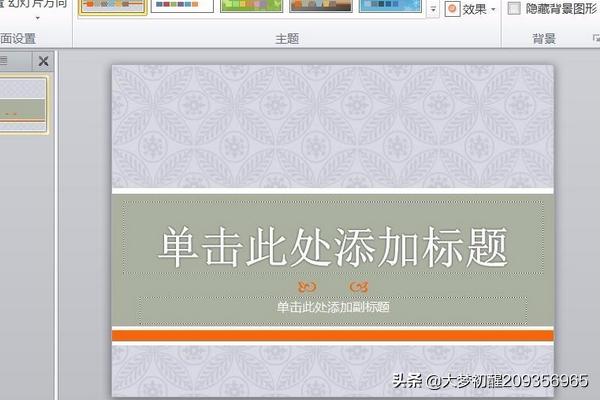
Task: Open the Background group dialog launcher
Action: 583,38
